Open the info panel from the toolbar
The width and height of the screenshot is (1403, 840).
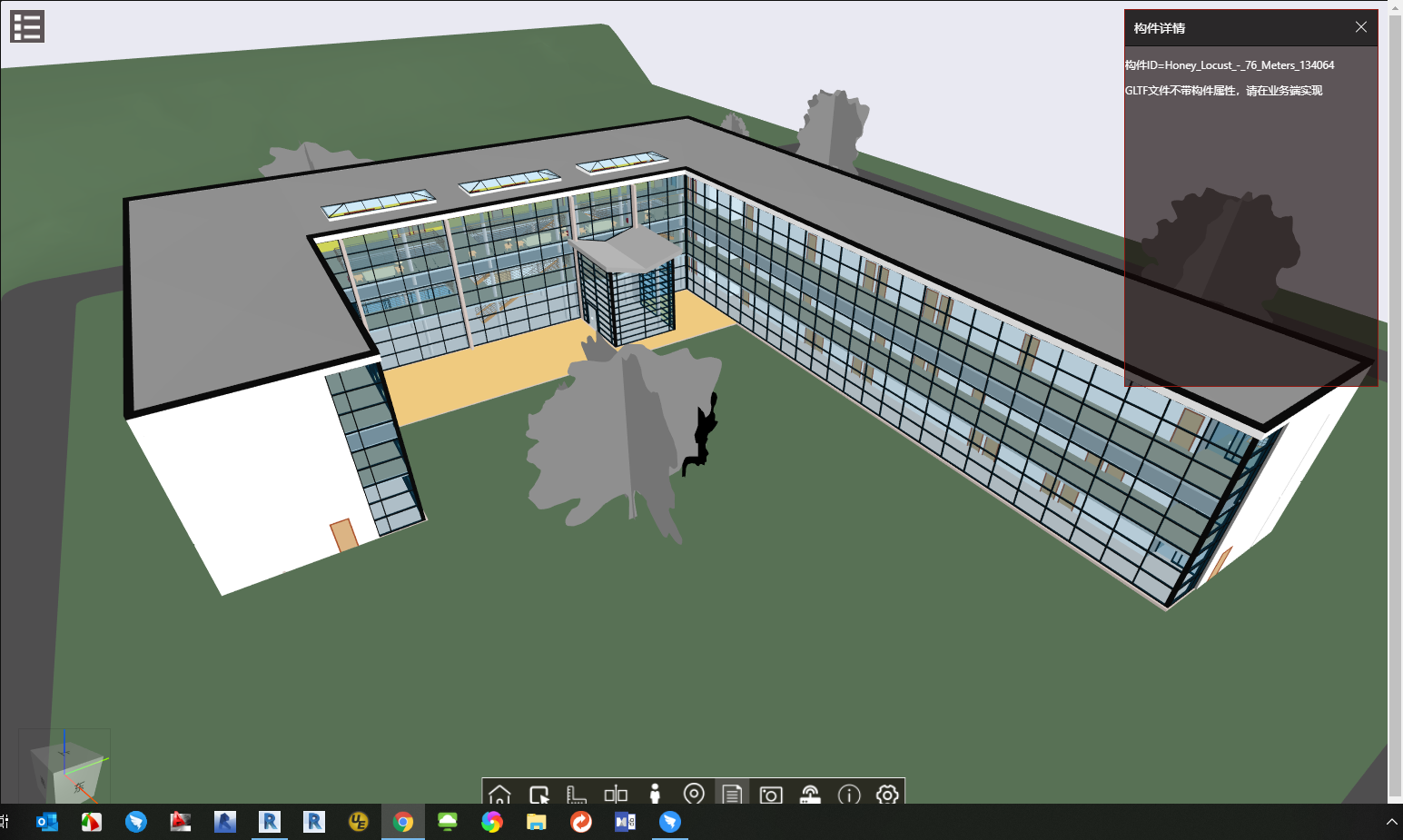click(848, 795)
